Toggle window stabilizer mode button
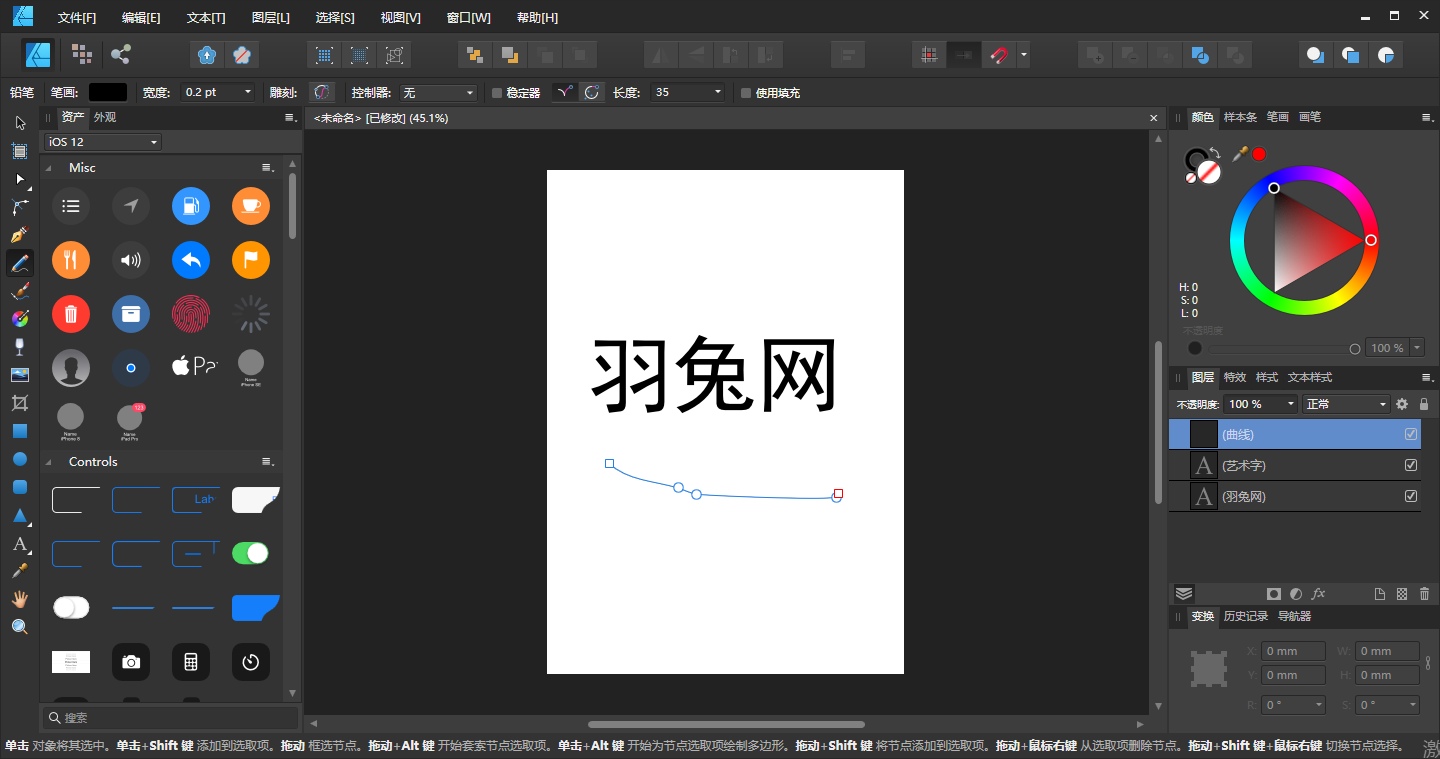This screenshot has height=759, width=1440. coord(592,92)
